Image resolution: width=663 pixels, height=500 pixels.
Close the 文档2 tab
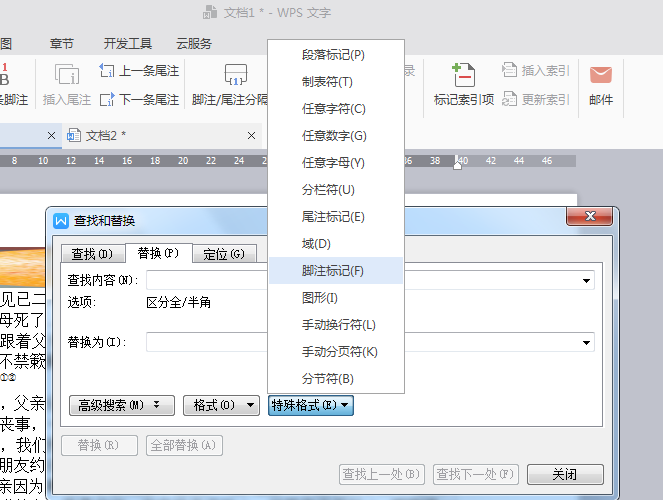point(251,136)
